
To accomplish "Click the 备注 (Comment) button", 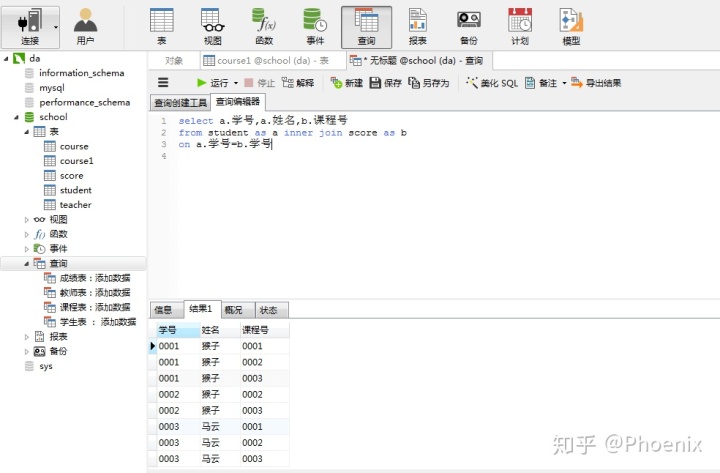I will coord(541,83).
